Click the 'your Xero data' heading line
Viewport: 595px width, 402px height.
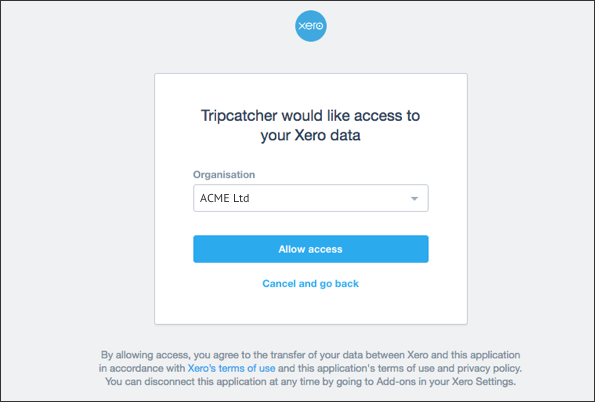click(x=310, y=136)
